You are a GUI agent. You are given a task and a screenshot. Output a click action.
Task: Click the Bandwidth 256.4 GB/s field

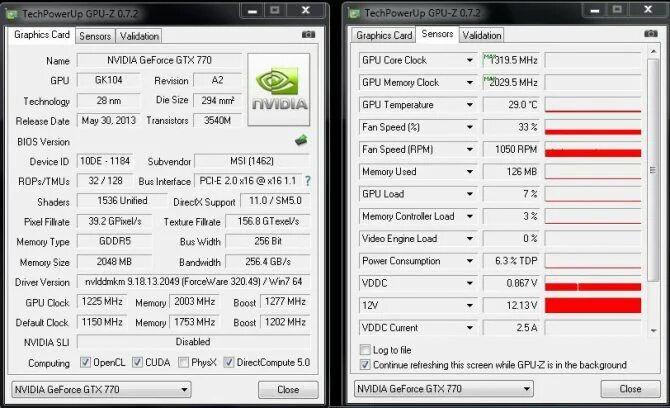pyautogui.click(x=268, y=261)
